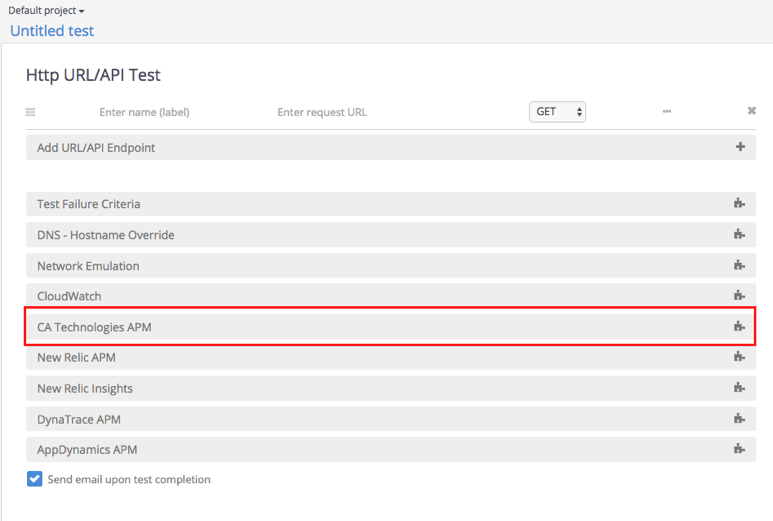Viewport: 773px width, 521px height.
Task: Click the puzzle icon for Test Failure Criteria
Action: [x=739, y=204]
